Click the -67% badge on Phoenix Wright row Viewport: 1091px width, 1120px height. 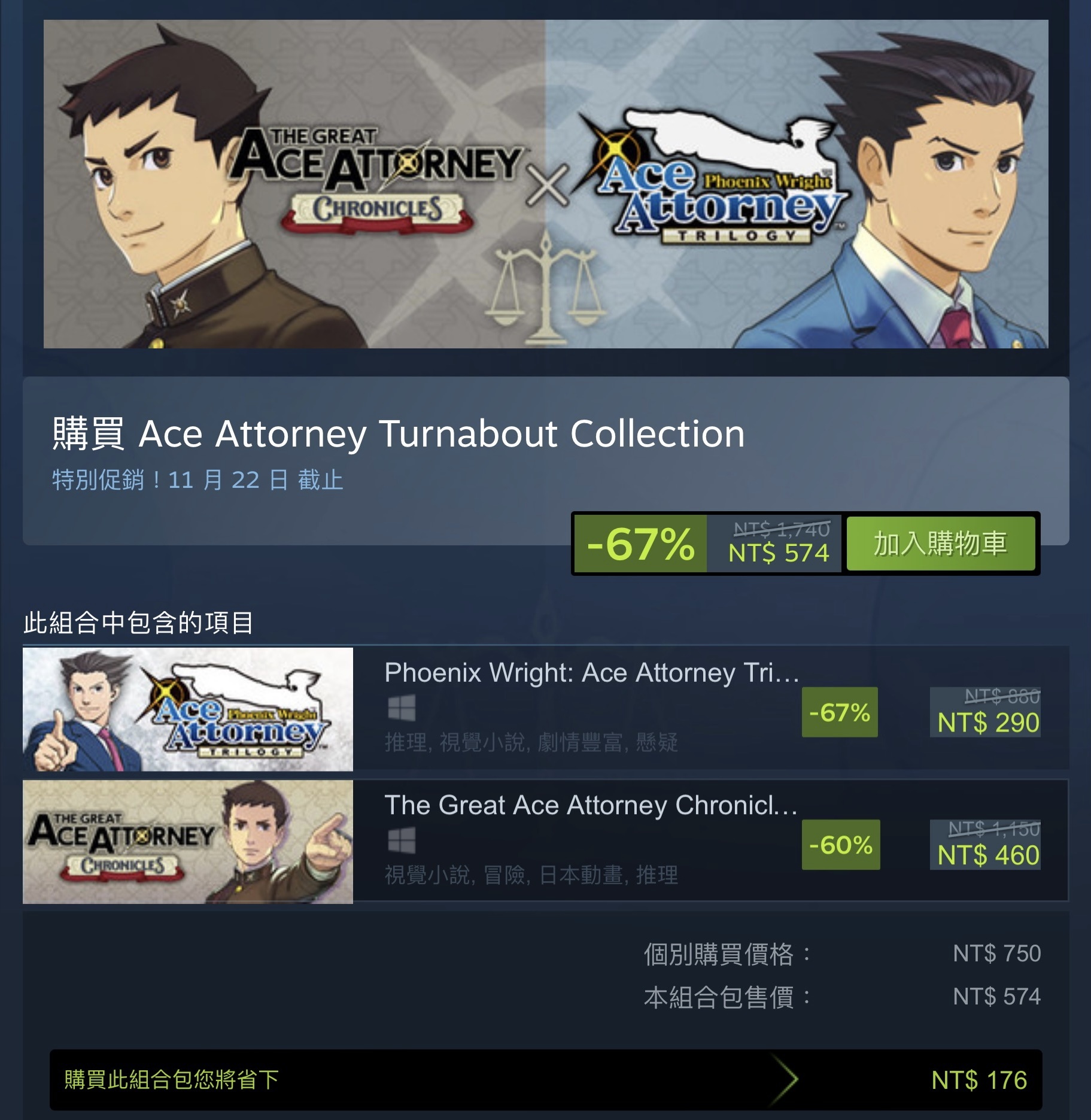[840, 712]
